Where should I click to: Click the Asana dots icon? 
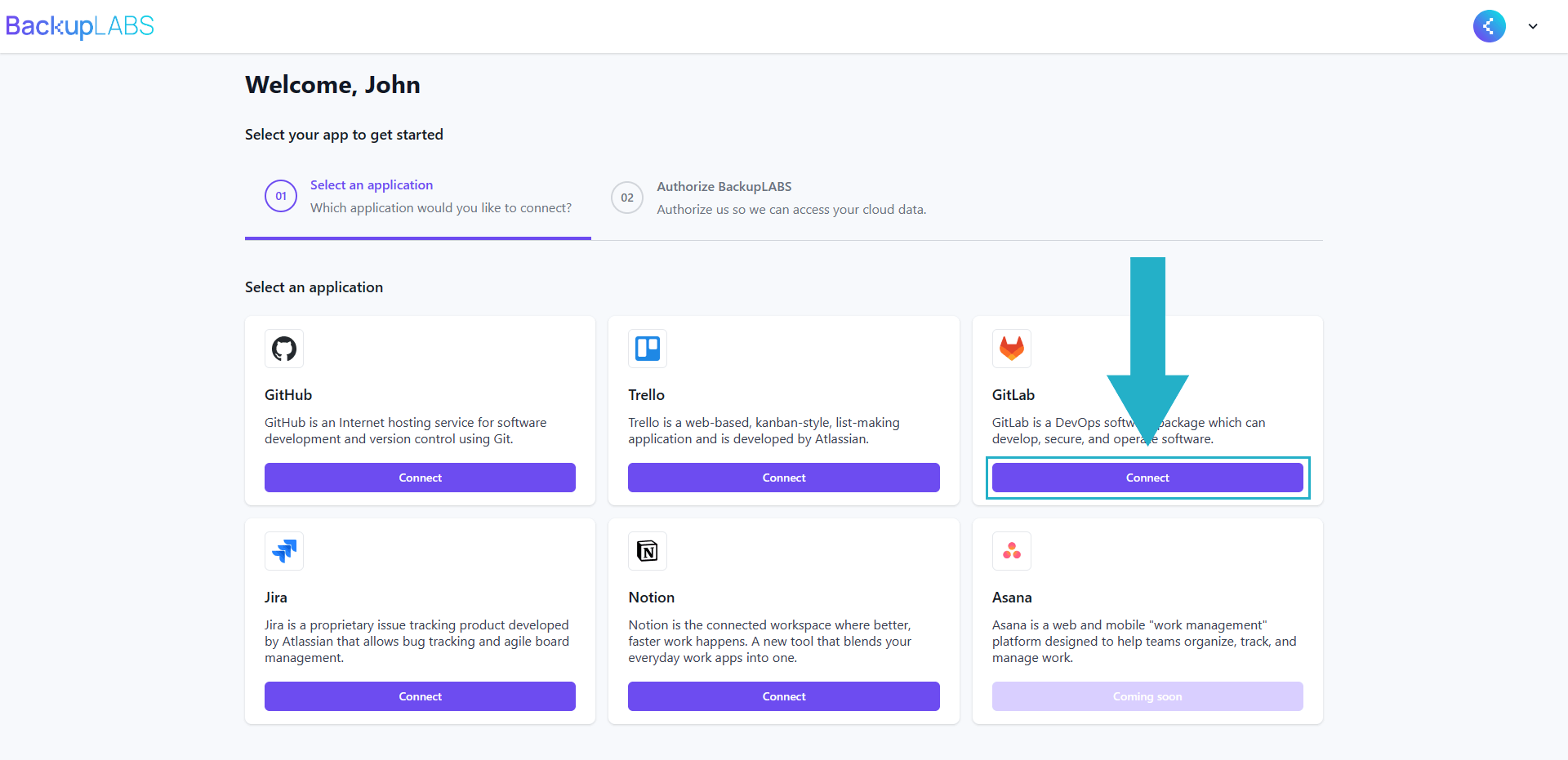click(1012, 551)
